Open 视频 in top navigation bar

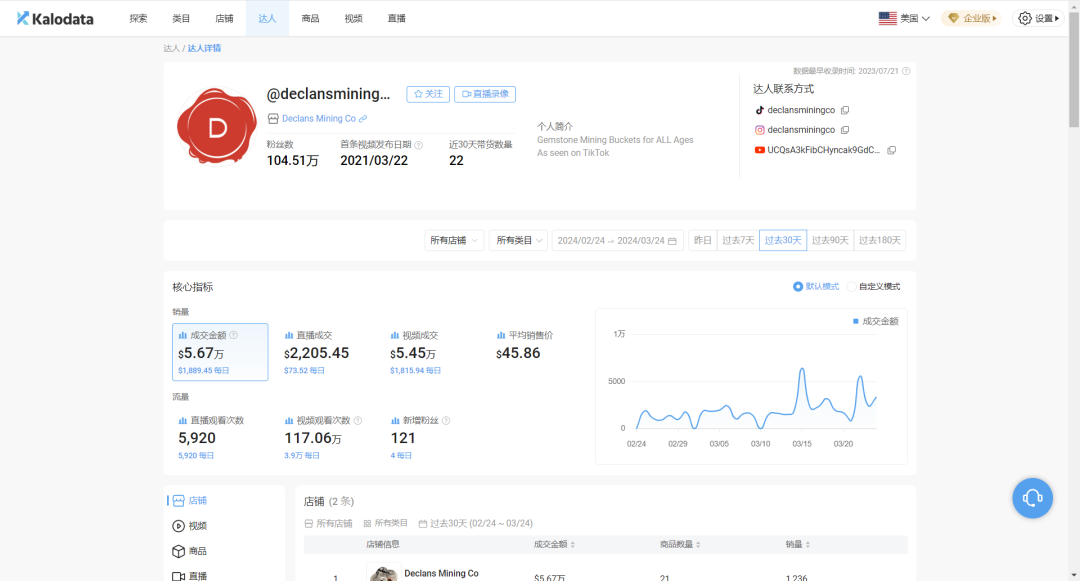(353, 19)
